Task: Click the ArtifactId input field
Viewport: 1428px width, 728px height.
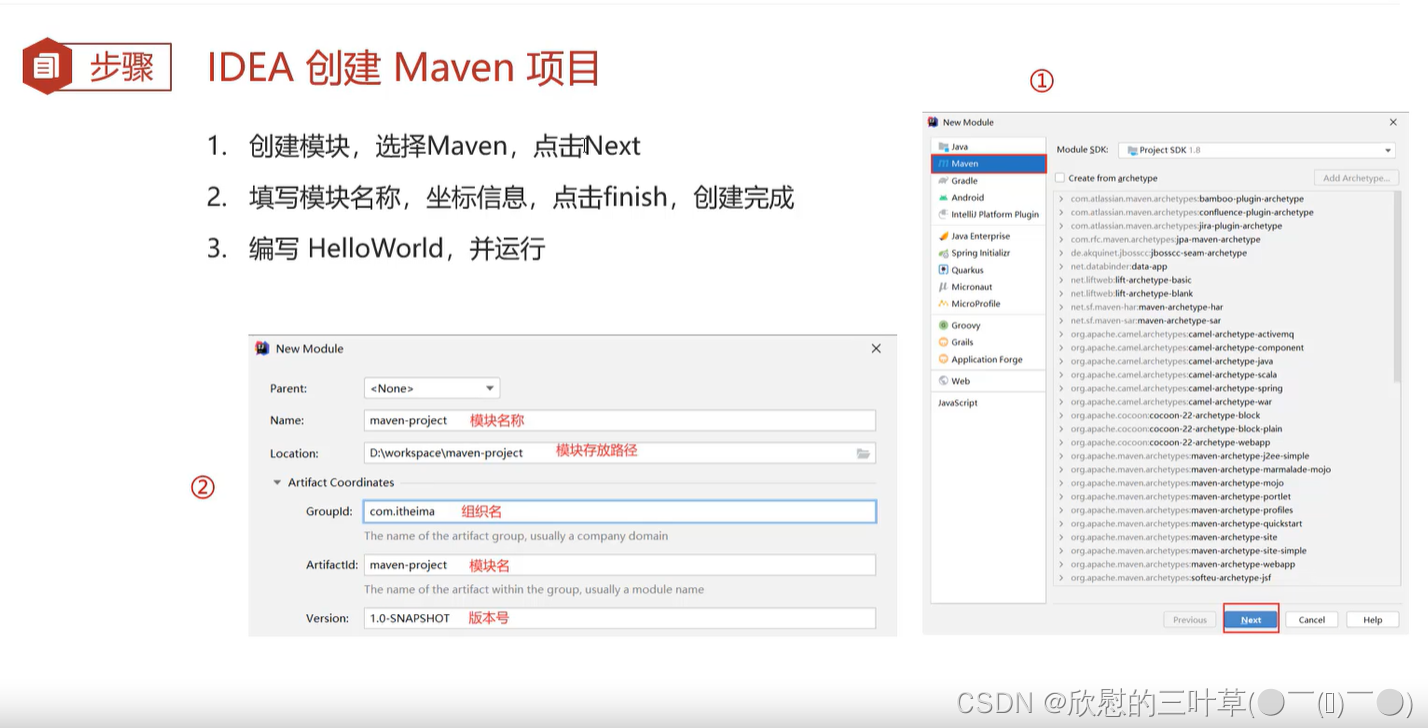Action: (620, 565)
